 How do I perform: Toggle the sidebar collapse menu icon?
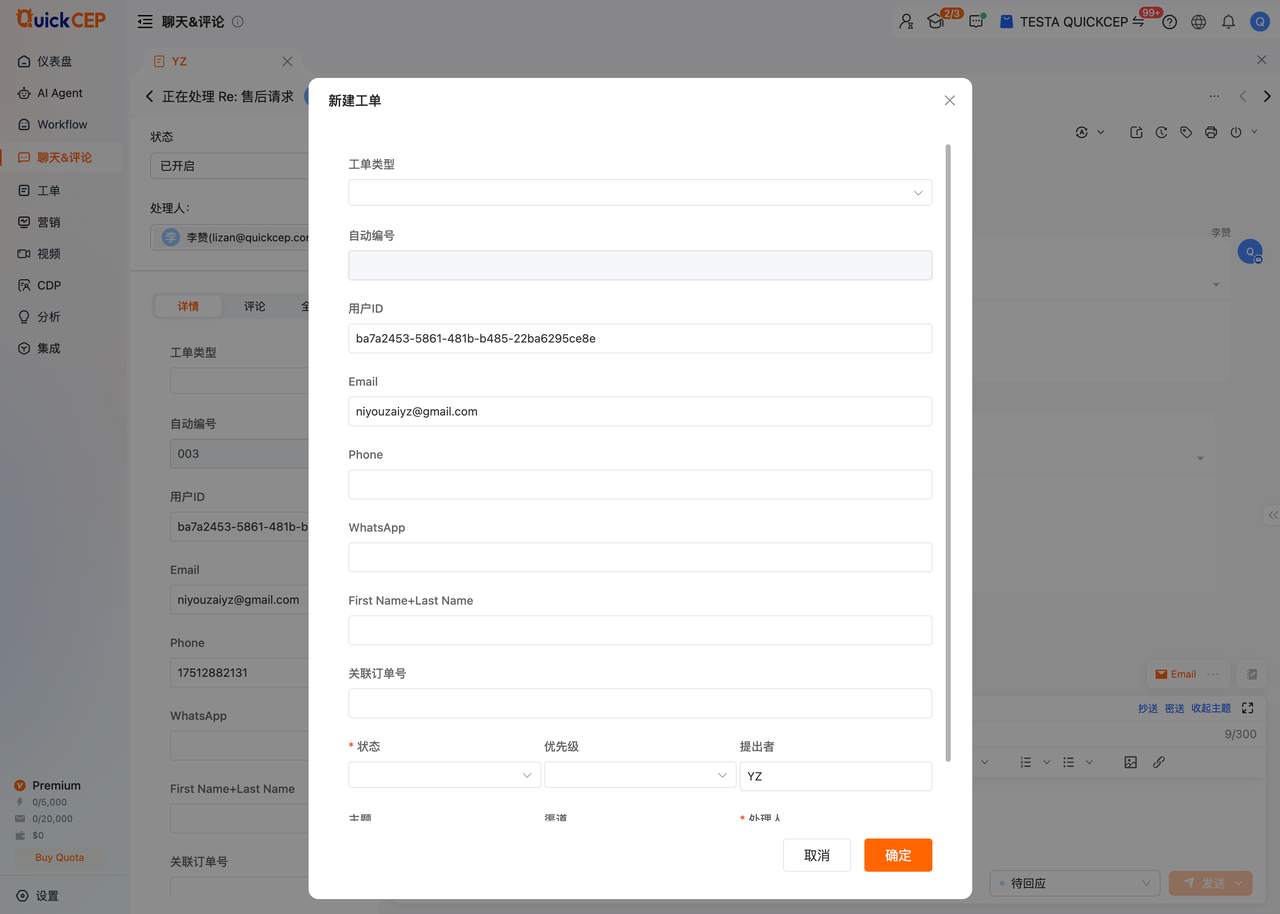pos(145,22)
